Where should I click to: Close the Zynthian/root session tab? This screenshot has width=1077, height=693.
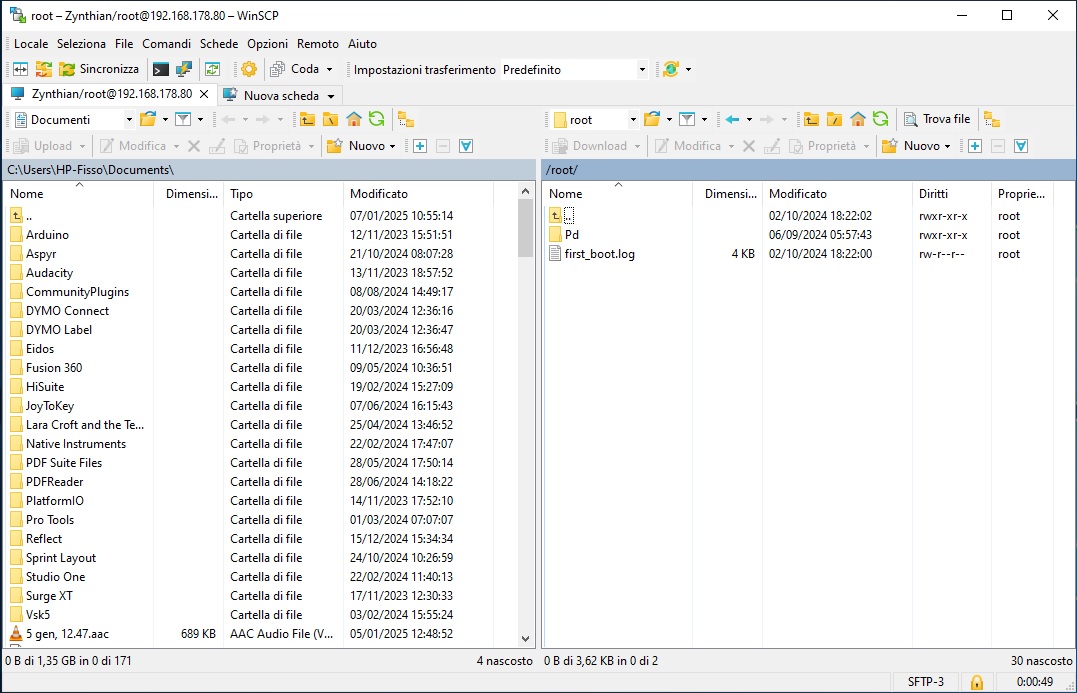click(x=204, y=94)
